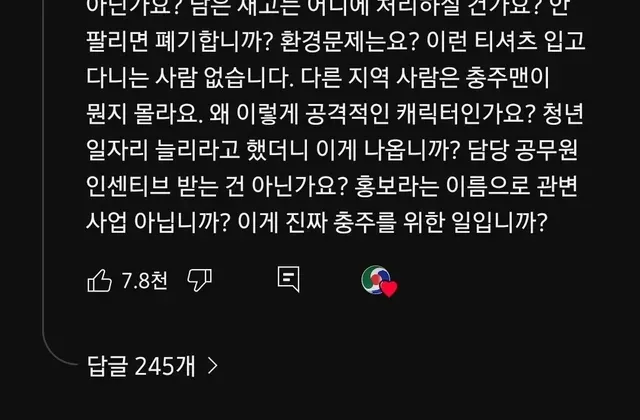640x420 pixels.
Task: Tap comment line starting with 팔리면 폐기합니까
Action: click(x=336, y=41)
